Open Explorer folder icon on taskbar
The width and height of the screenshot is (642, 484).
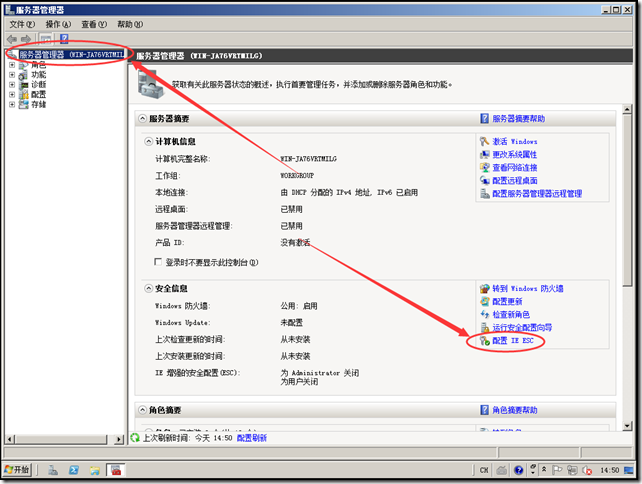tap(95, 470)
